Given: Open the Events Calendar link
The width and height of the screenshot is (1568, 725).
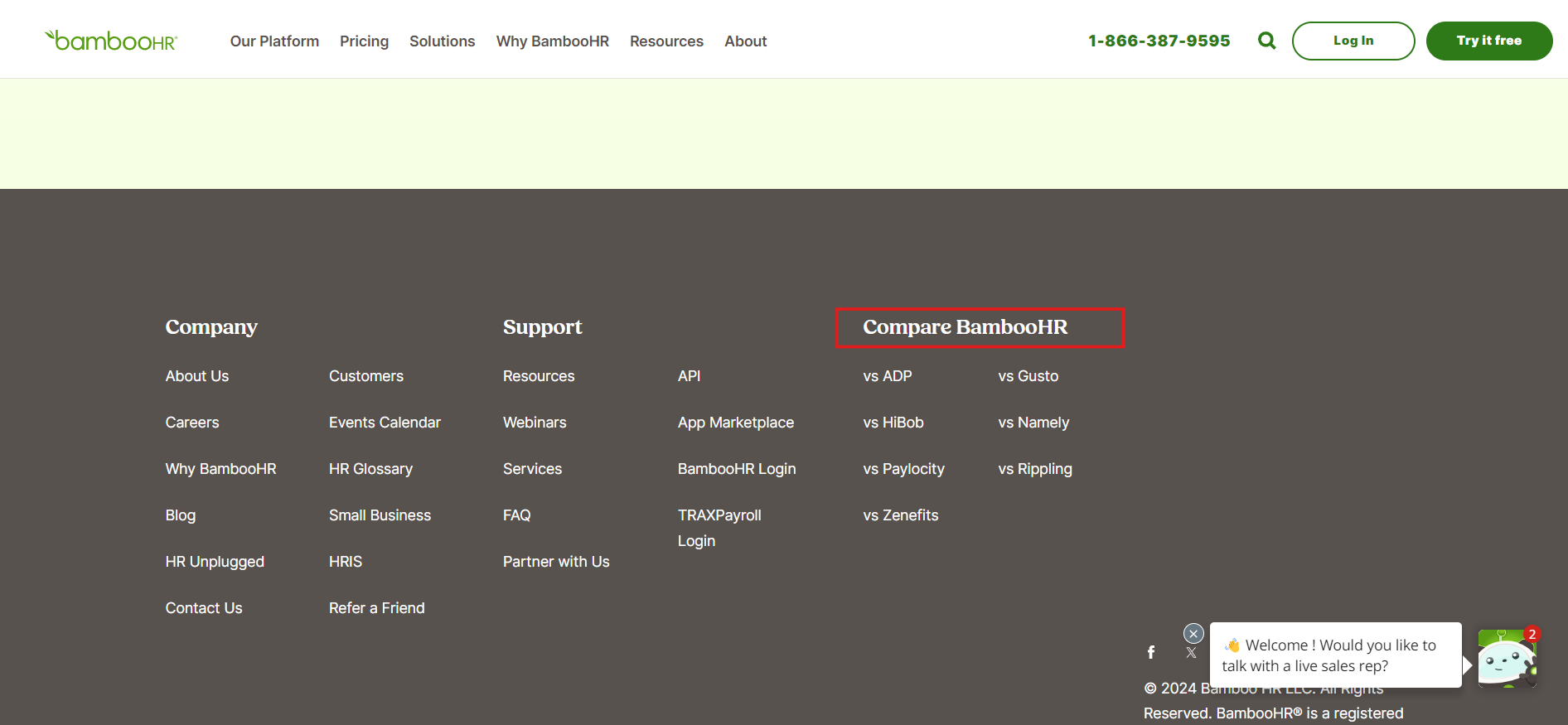Looking at the screenshot, I should [385, 423].
